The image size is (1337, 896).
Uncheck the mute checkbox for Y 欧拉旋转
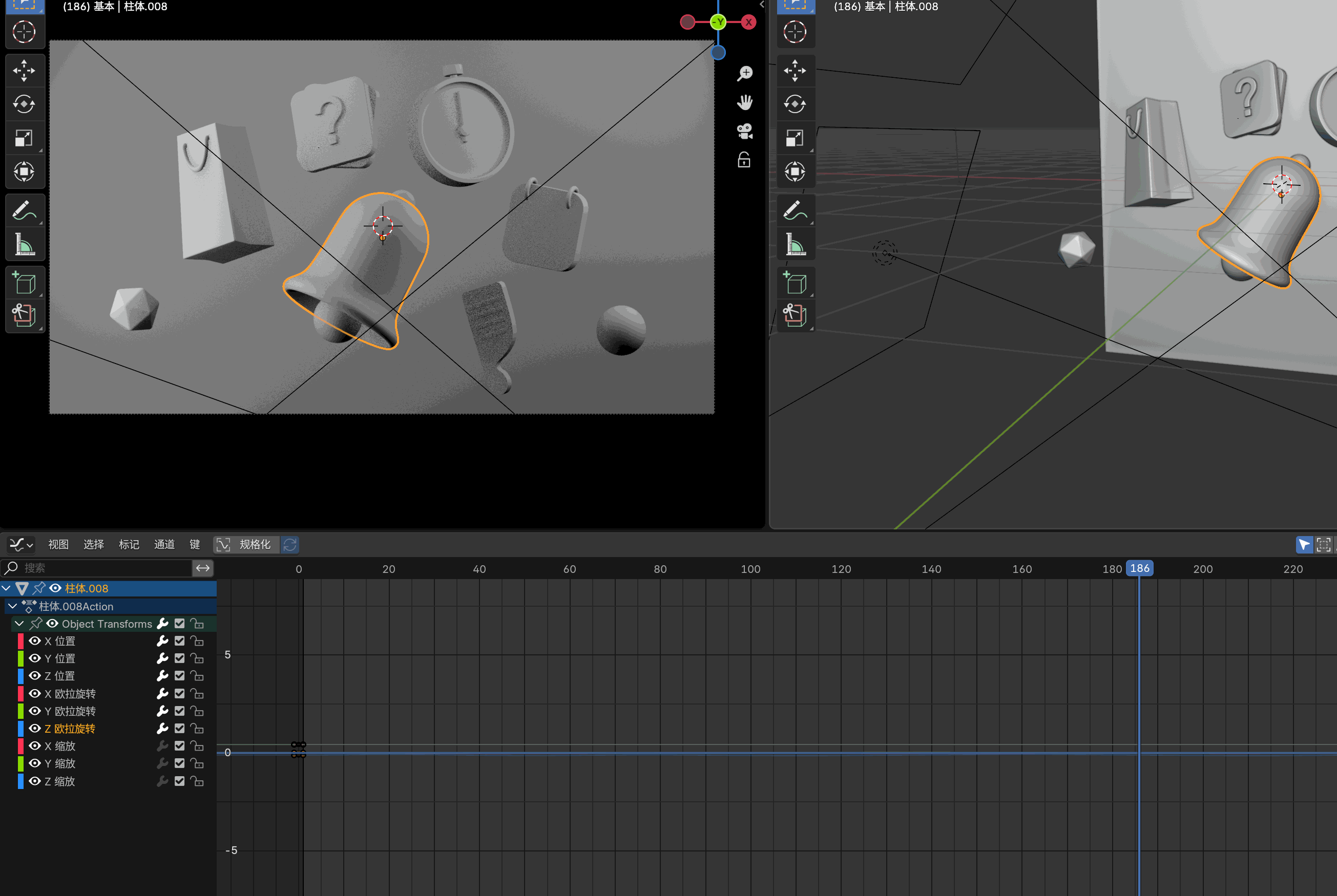(179, 711)
